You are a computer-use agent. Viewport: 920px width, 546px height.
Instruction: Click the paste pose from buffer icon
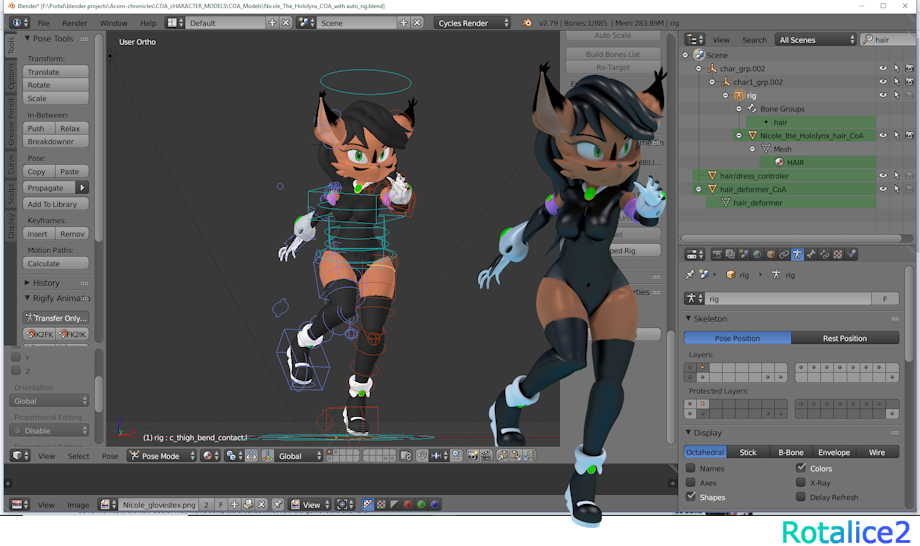[x=516, y=456]
